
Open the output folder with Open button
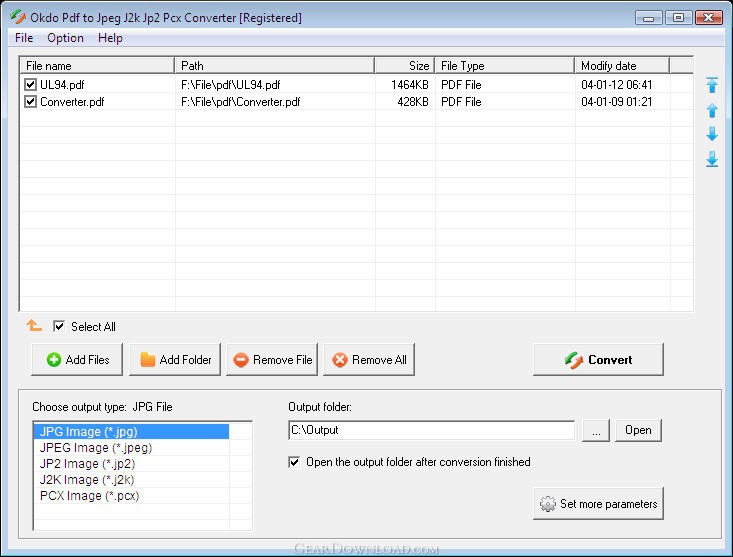click(x=638, y=430)
